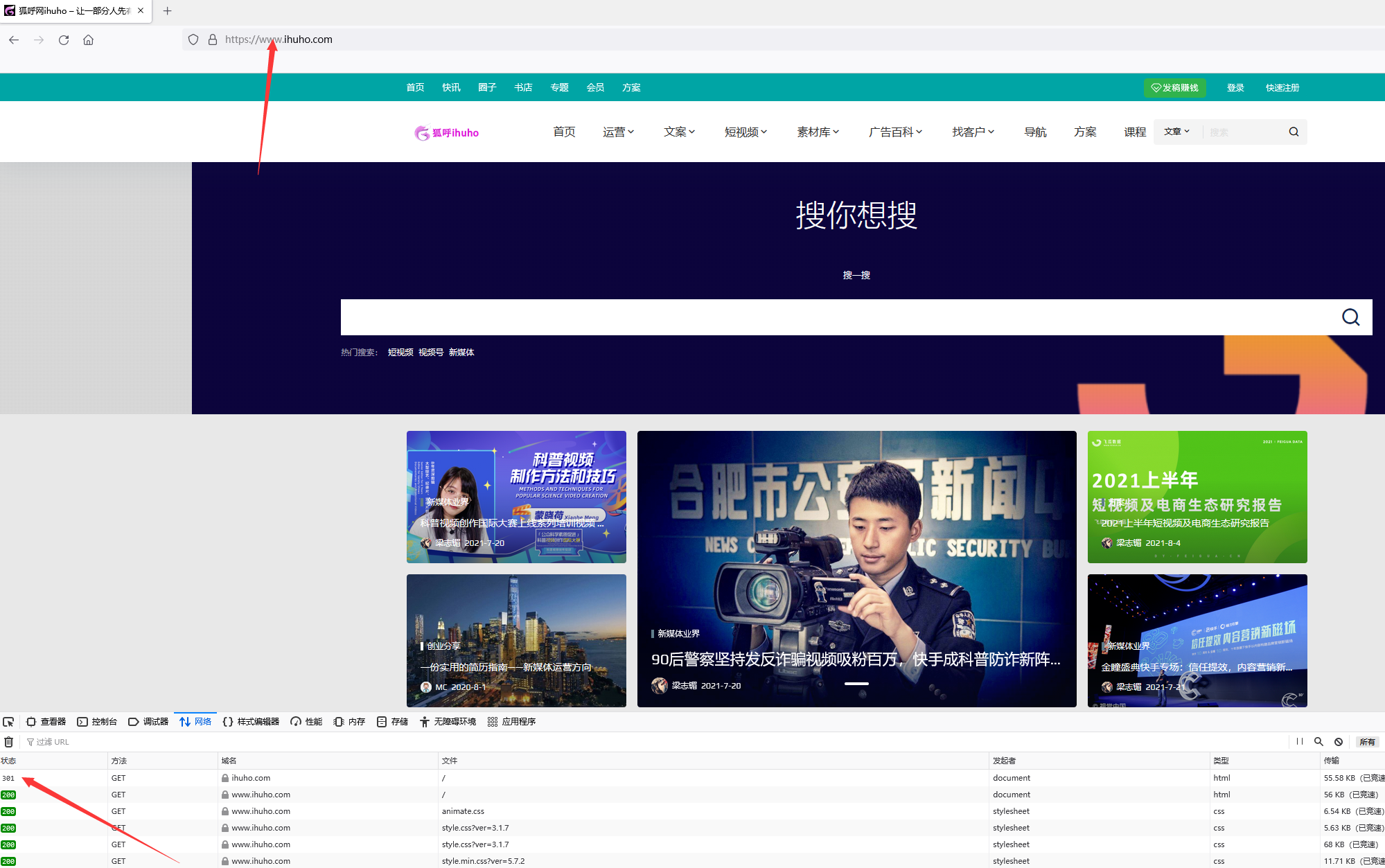Open the 文章 search type dropdown
This screenshot has height=868, width=1385.
pos(1176,132)
